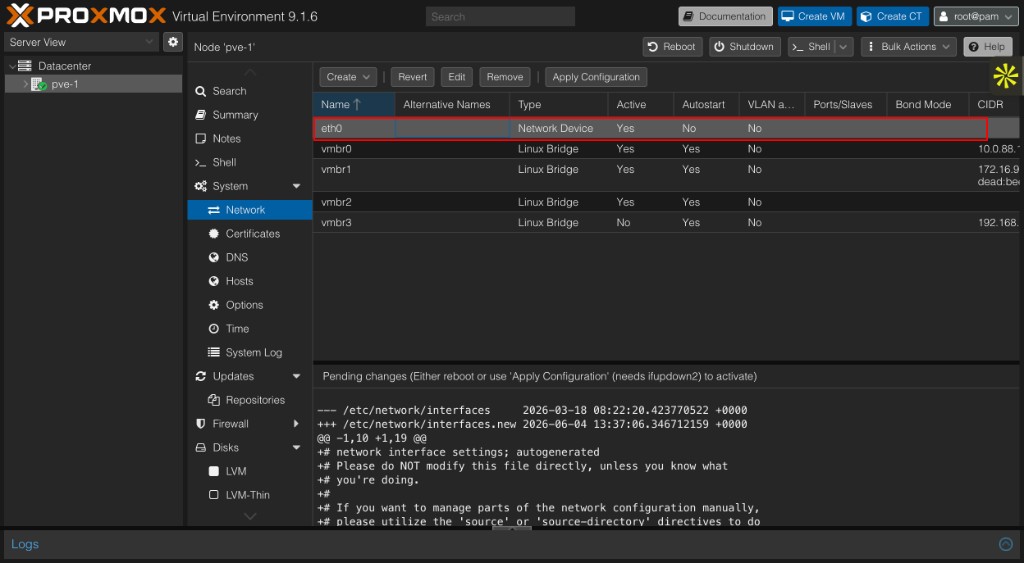Image resolution: width=1024 pixels, height=563 pixels.
Task: Select the vmbr0 row
Action: pos(666,149)
